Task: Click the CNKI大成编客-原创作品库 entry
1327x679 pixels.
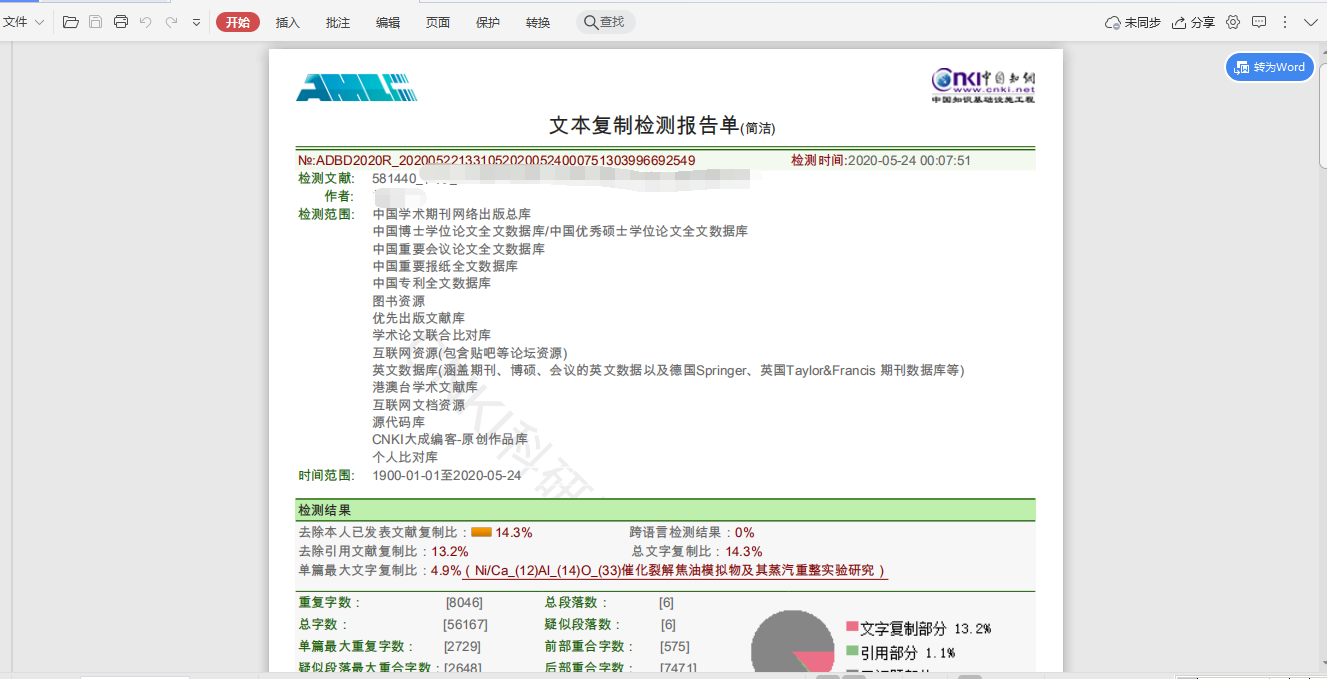Action: pyautogui.click(x=450, y=439)
